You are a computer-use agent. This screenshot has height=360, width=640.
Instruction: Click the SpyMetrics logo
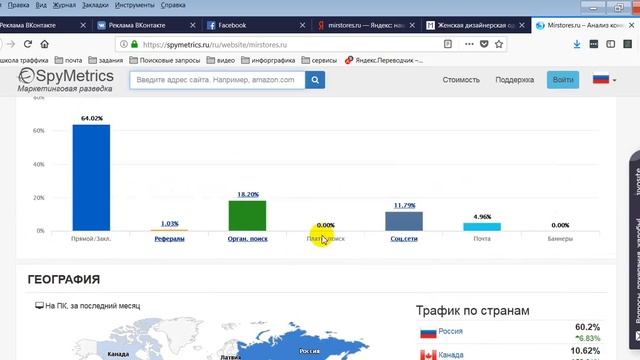[66, 80]
